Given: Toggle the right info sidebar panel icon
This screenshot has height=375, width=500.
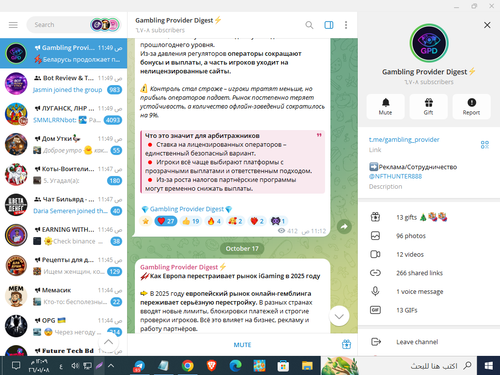Looking at the screenshot, I should point(329,25).
